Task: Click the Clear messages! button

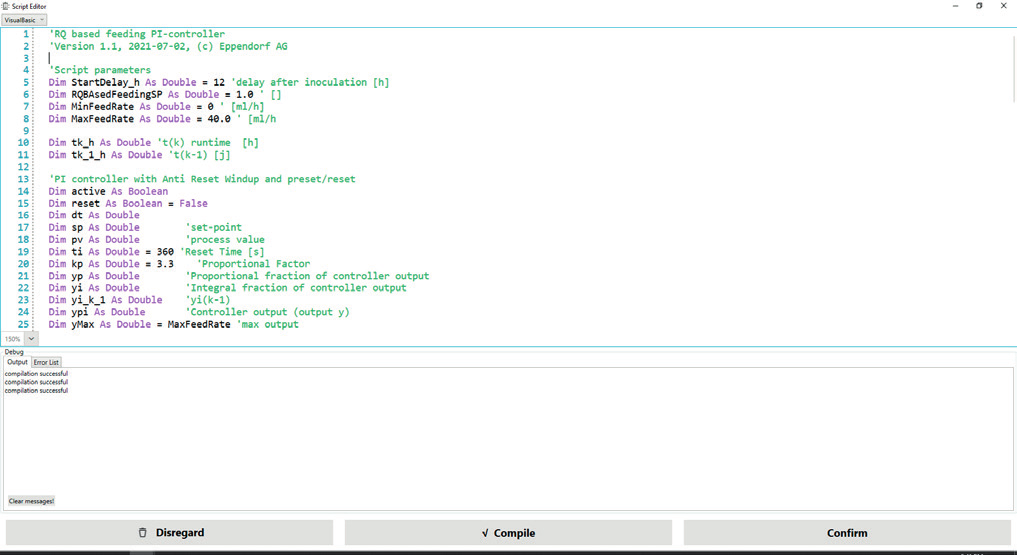Action: [31, 501]
